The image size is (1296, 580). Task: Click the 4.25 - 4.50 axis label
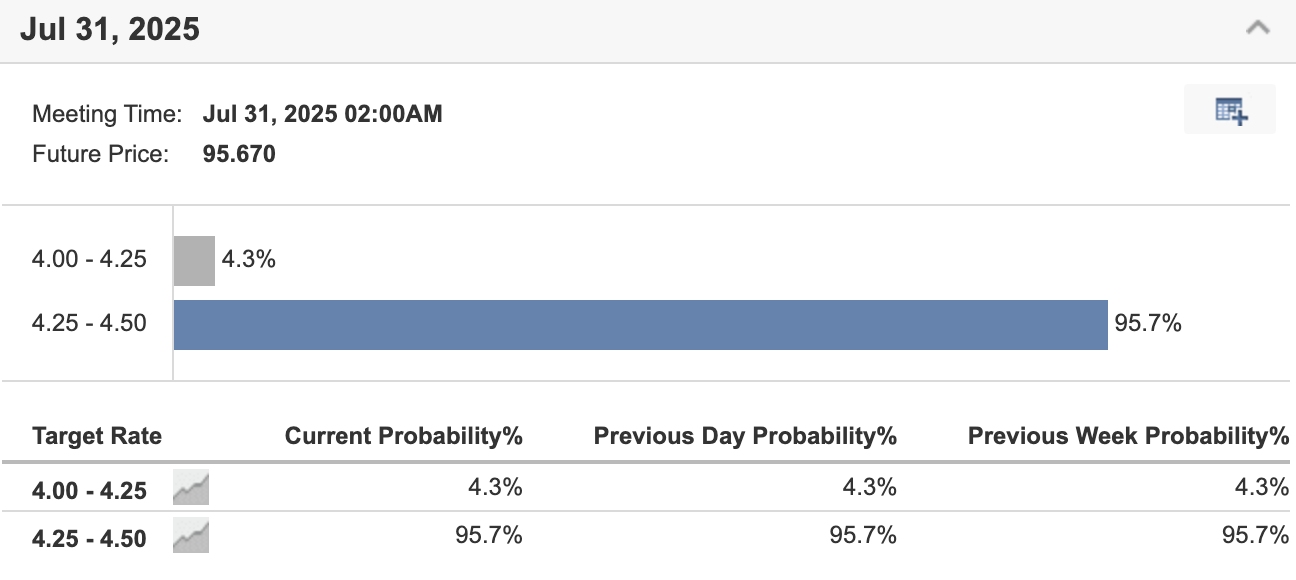(89, 322)
